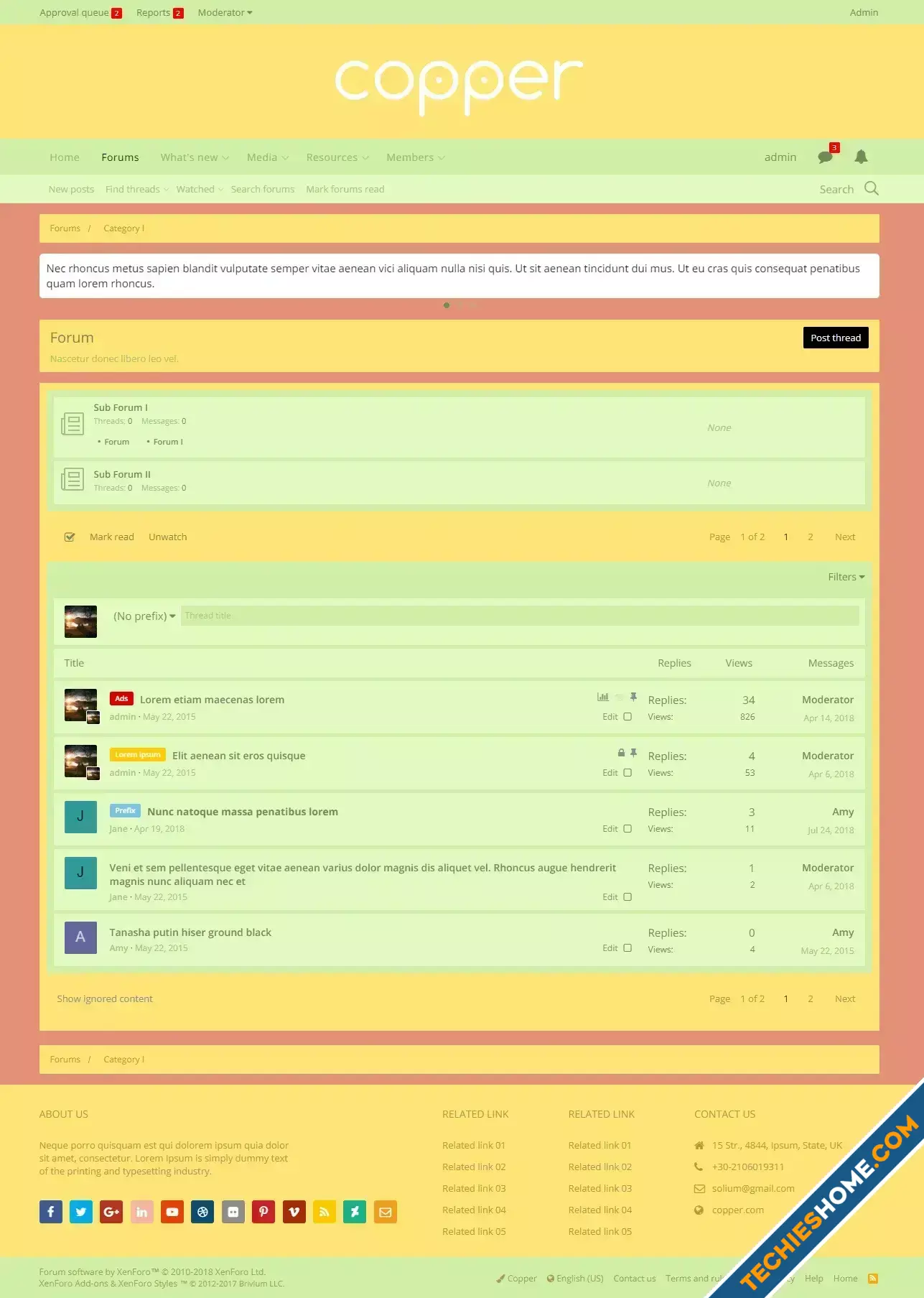Edit the Tanasha putin hiser ground black thread

coord(610,947)
